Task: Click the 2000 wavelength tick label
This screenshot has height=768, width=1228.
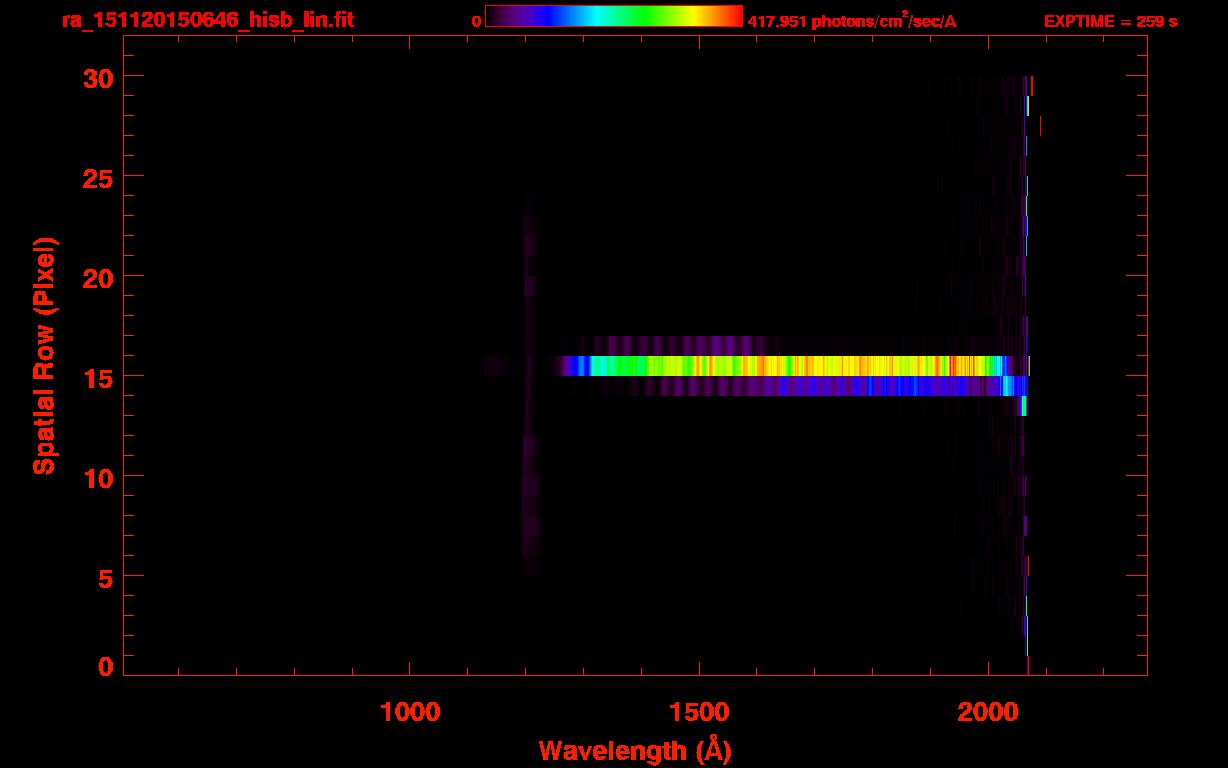Action: click(988, 712)
